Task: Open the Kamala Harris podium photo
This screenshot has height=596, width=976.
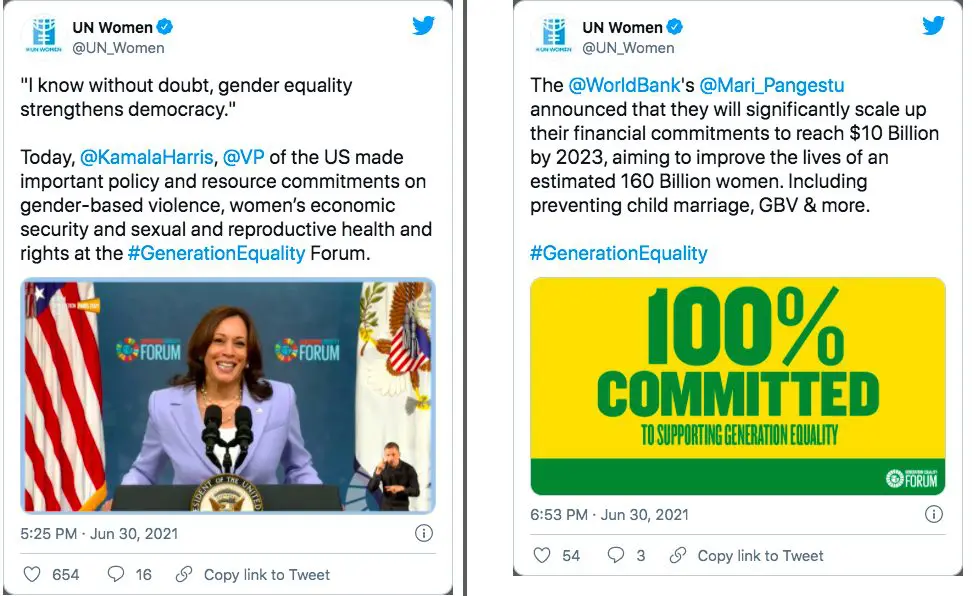Action: (228, 395)
